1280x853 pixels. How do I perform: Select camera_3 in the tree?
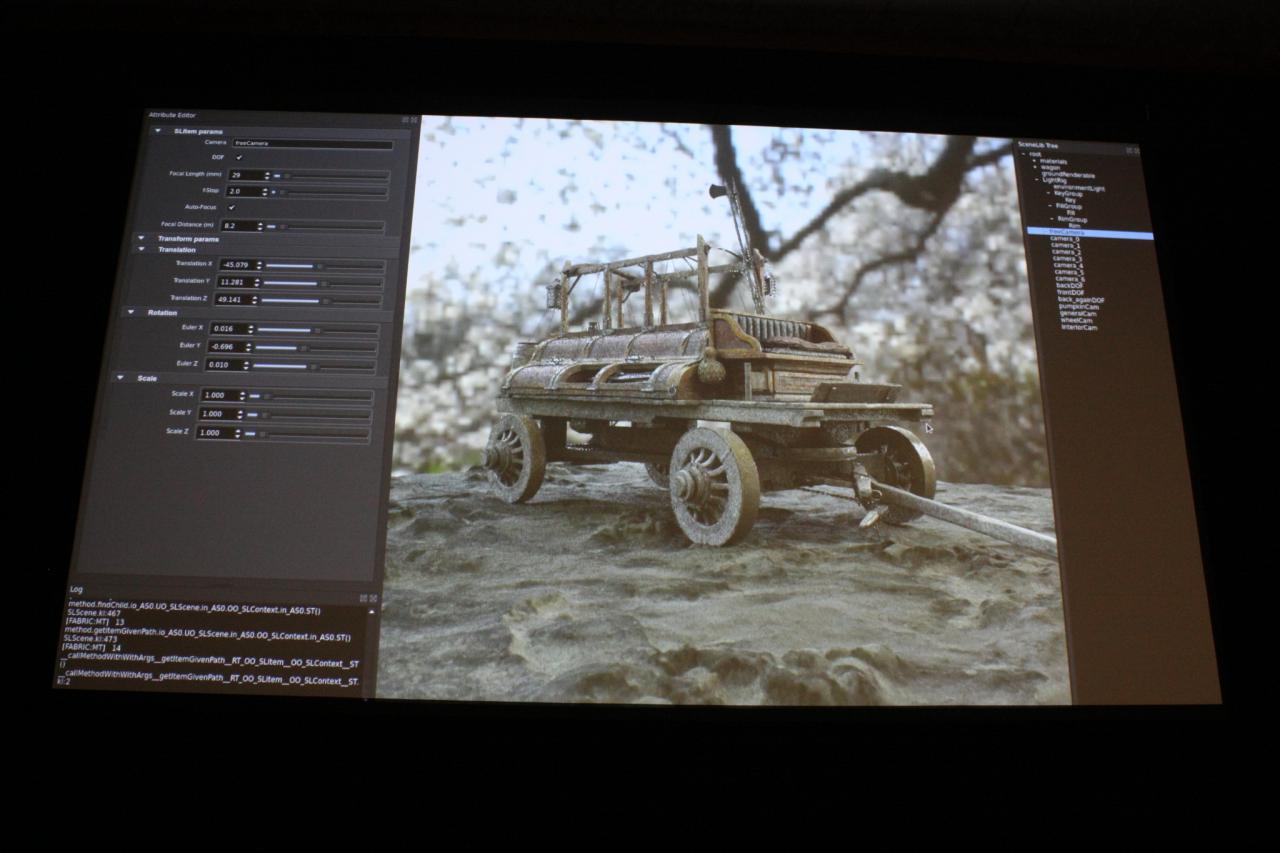pos(1068,258)
